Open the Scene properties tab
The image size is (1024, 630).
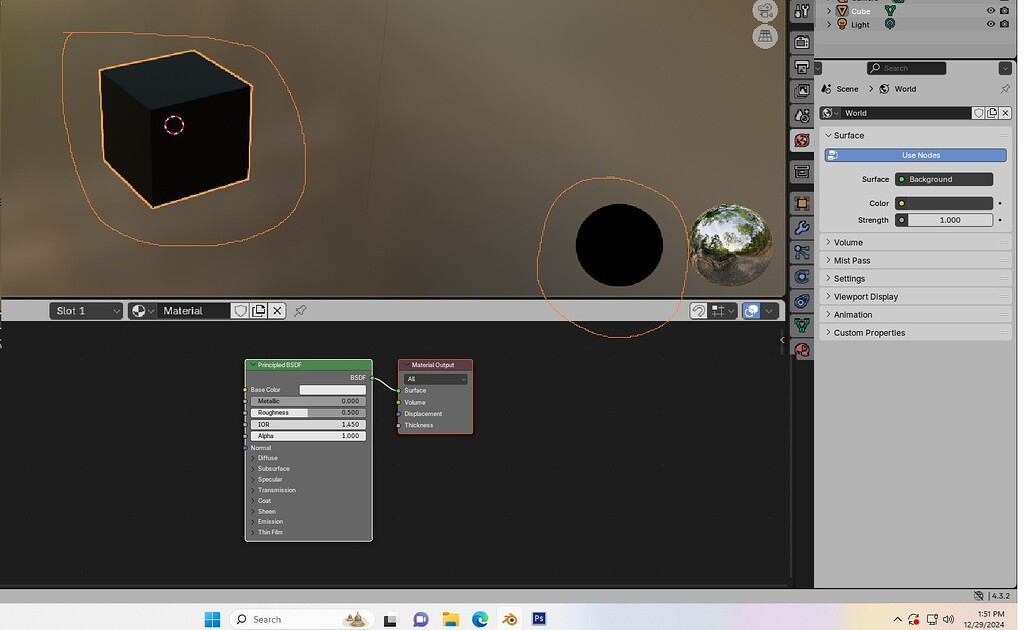802,116
